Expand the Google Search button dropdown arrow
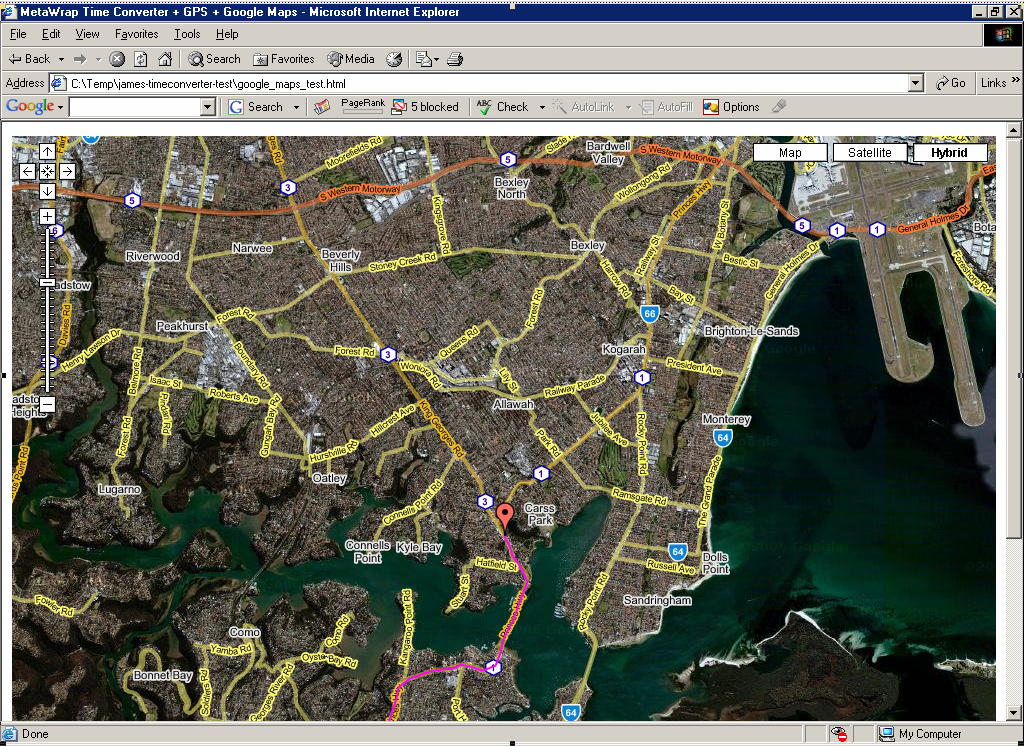 point(296,107)
